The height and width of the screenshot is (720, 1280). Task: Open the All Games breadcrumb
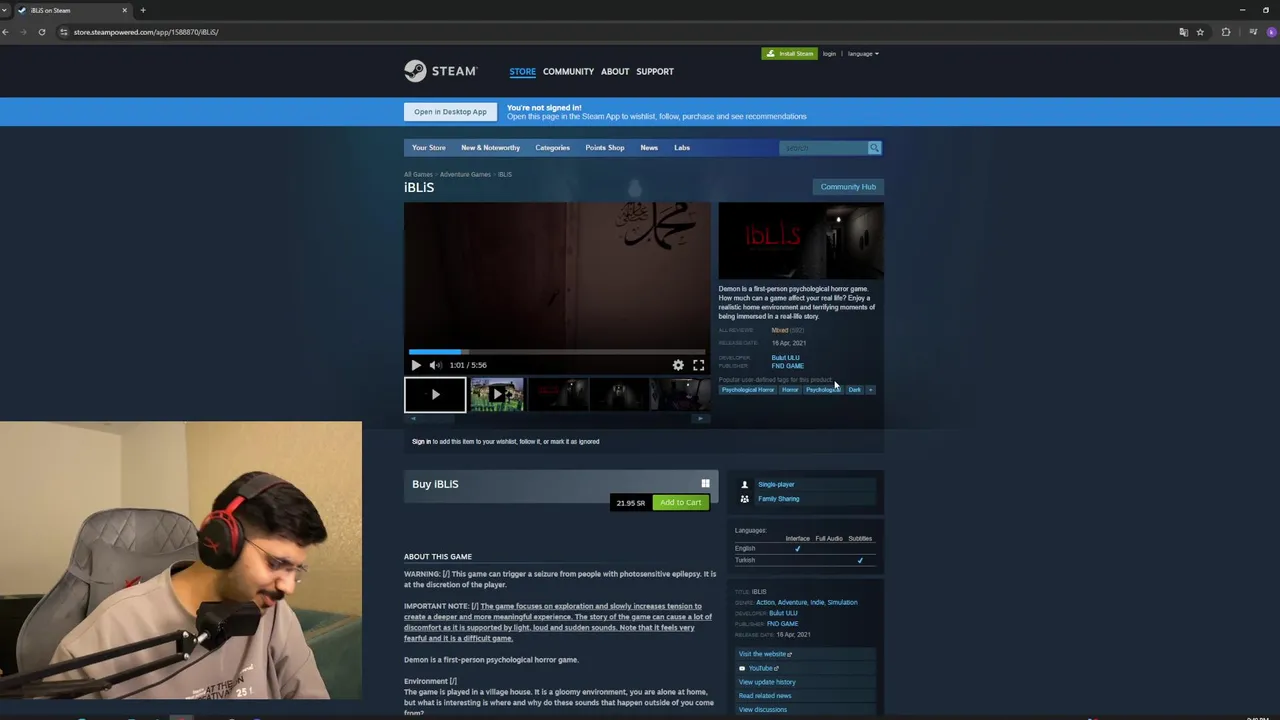[418, 175]
